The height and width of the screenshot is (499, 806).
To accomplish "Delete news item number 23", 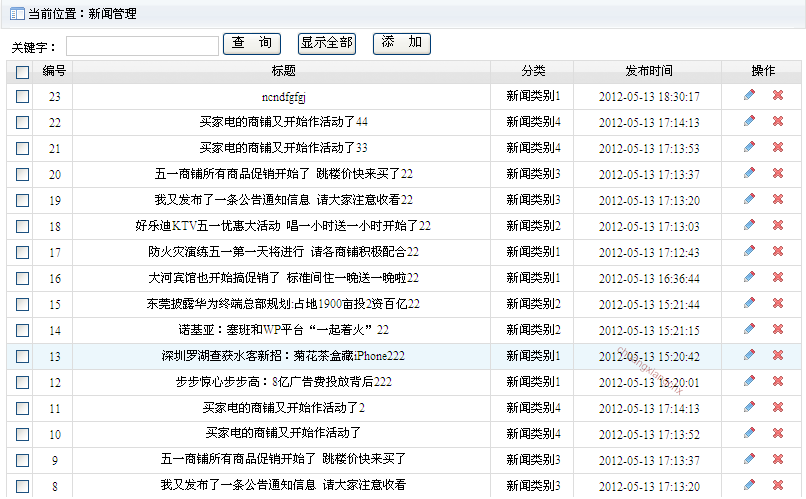I will pyautogui.click(x=778, y=95).
